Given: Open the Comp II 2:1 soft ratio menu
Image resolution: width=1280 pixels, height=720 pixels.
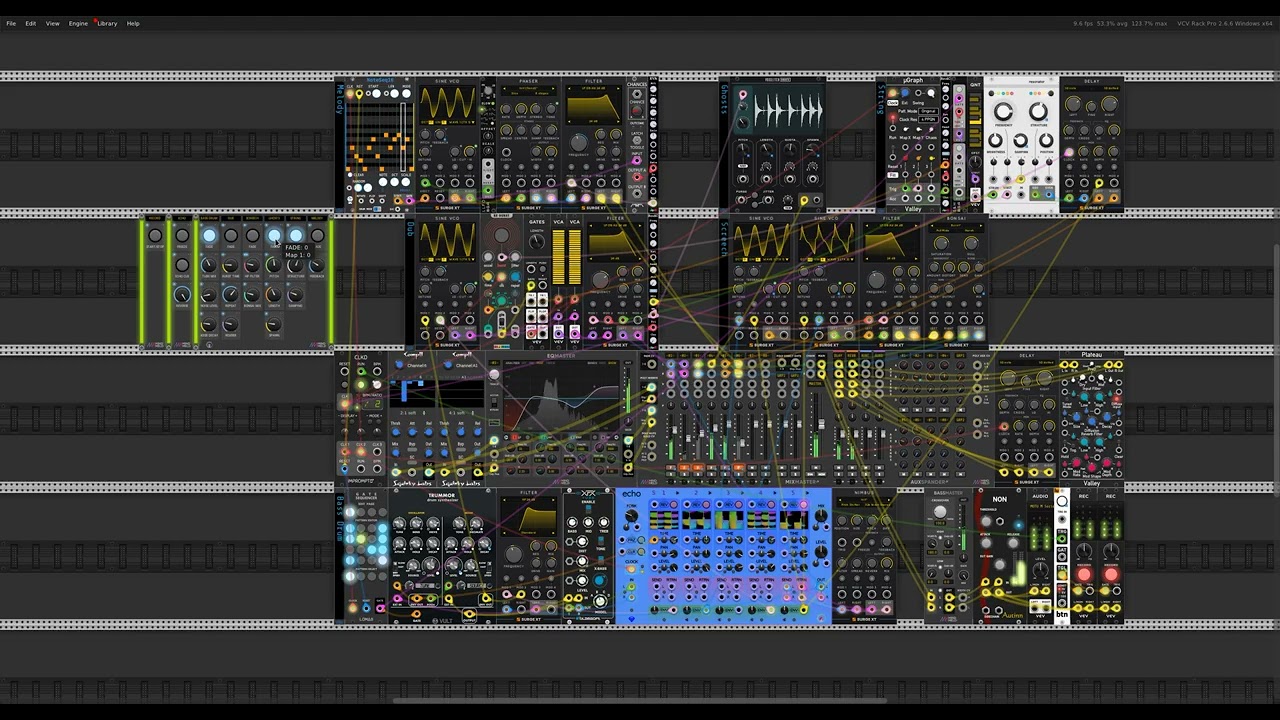Looking at the screenshot, I should (x=411, y=413).
